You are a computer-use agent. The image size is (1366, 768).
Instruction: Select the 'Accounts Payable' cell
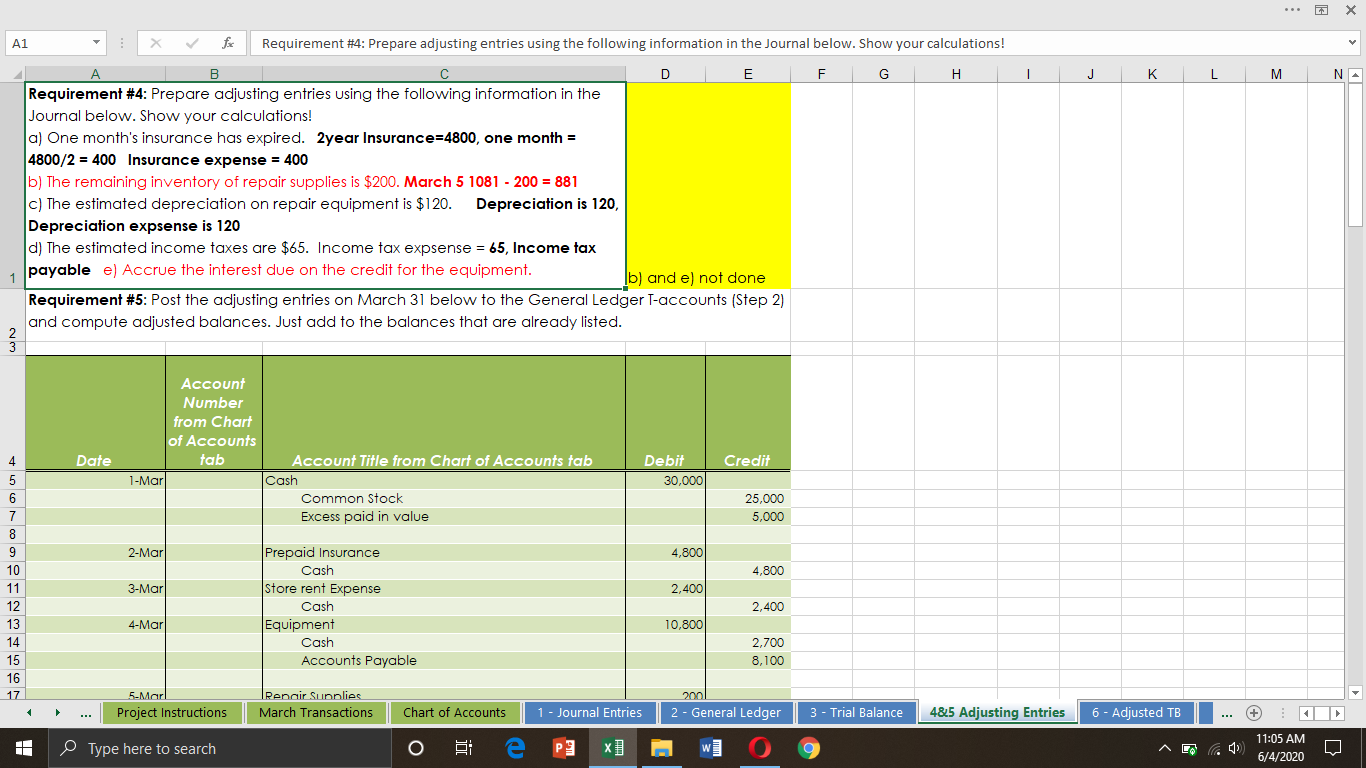(444, 660)
